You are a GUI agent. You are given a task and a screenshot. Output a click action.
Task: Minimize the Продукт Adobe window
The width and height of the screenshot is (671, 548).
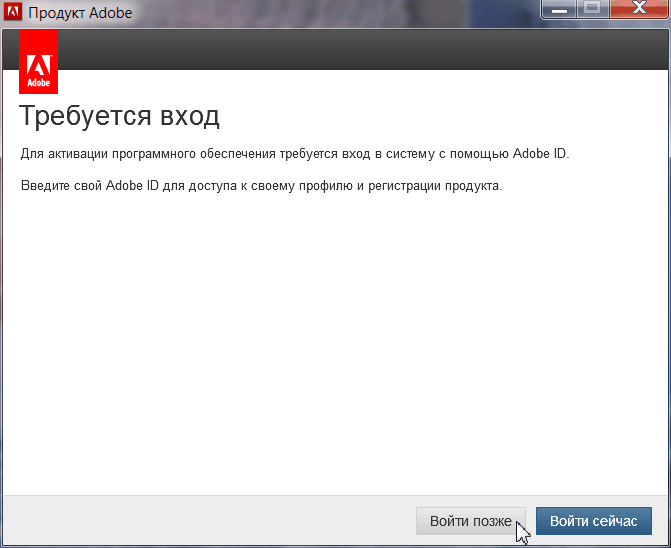[x=560, y=10]
